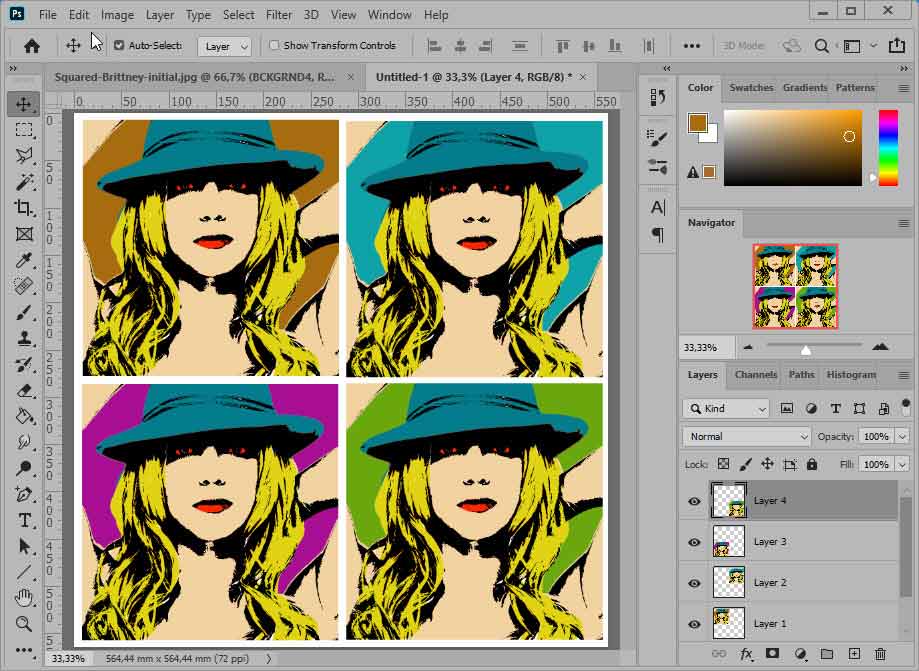
Task: Select the Hand tool
Action: [23, 598]
